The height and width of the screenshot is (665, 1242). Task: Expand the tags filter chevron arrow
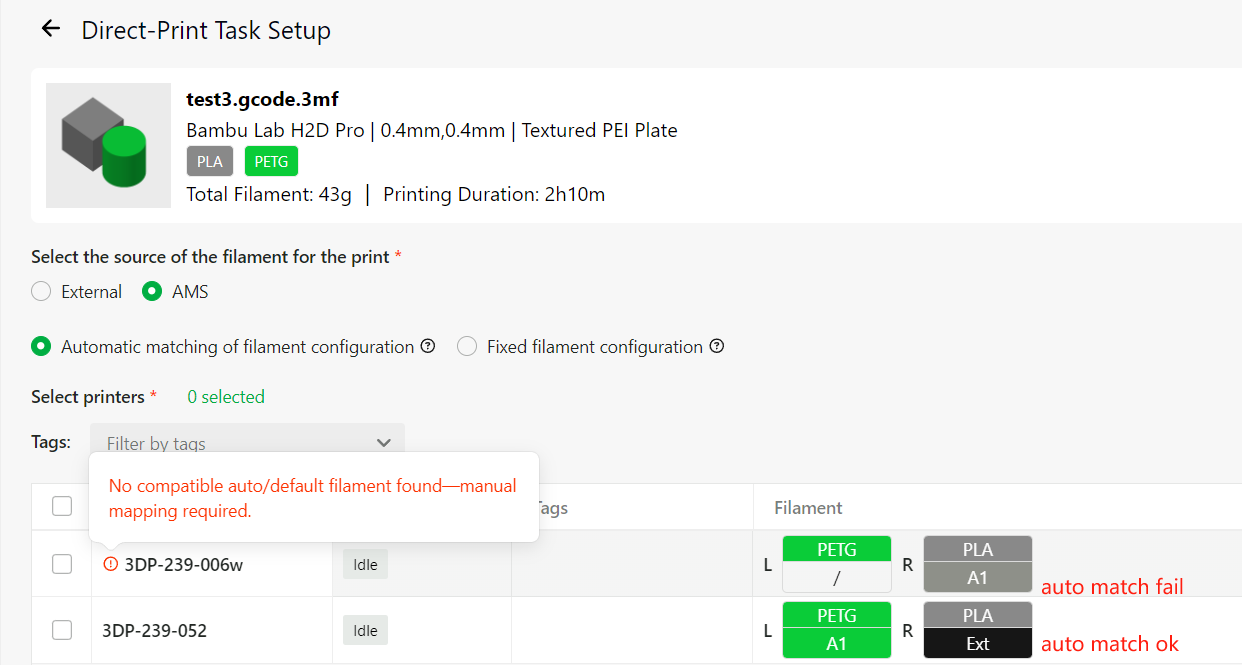[x=384, y=443]
